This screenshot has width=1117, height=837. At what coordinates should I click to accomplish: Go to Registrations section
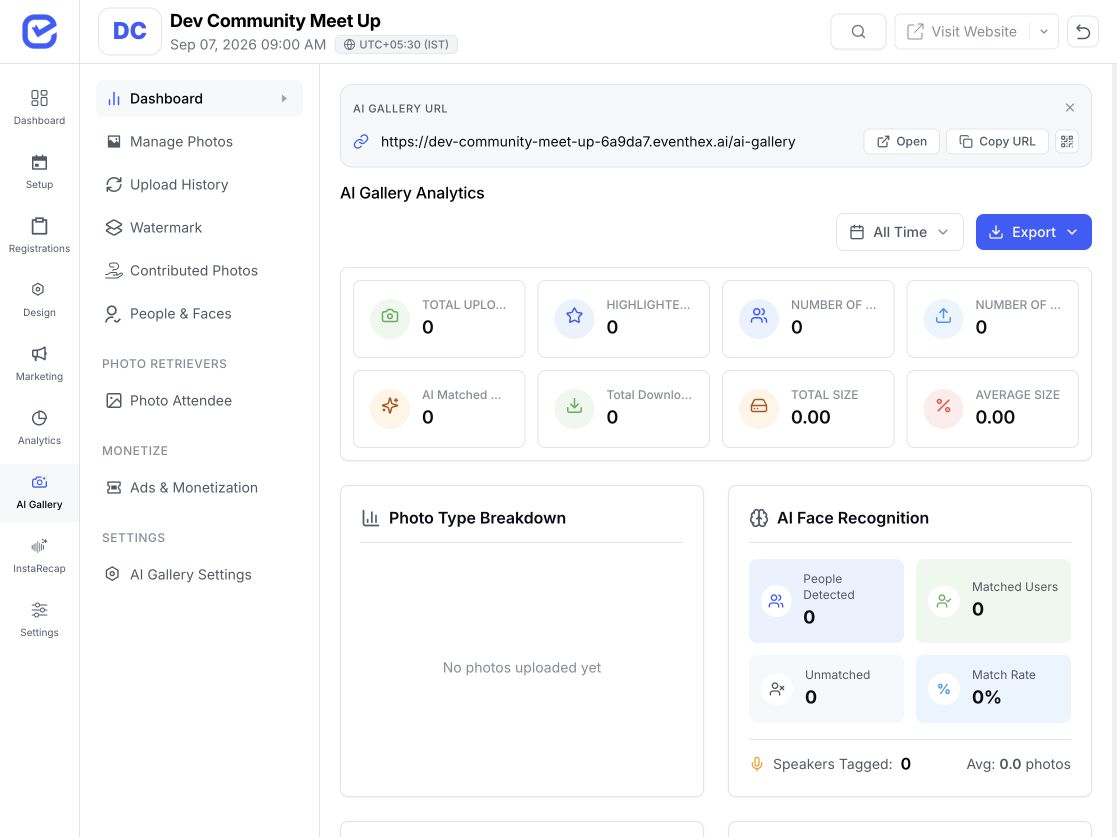point(39,236)
